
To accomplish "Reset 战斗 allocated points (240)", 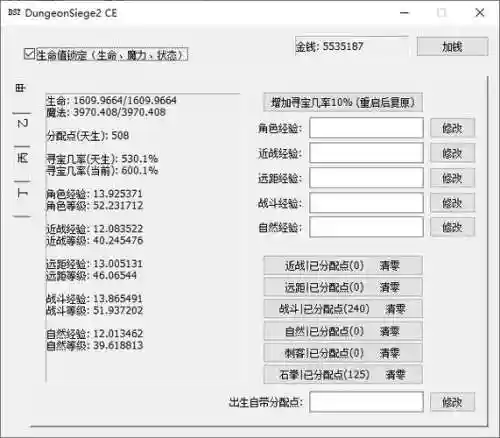I will click(x=343, y=309).
